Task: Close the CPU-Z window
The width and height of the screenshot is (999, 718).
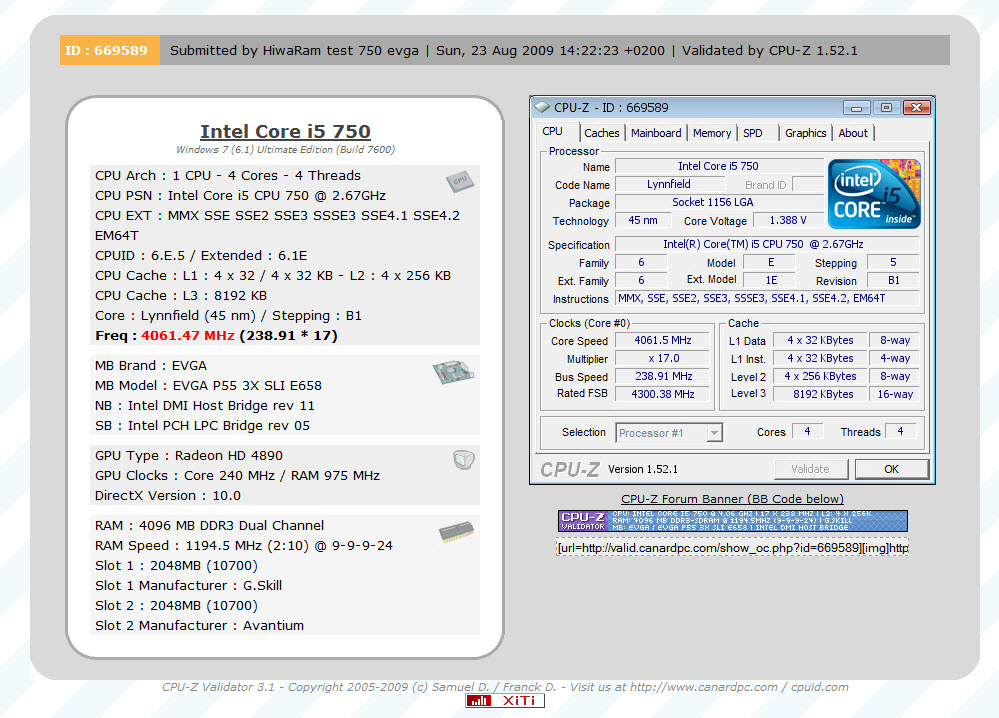Action: tap(917, 108)
